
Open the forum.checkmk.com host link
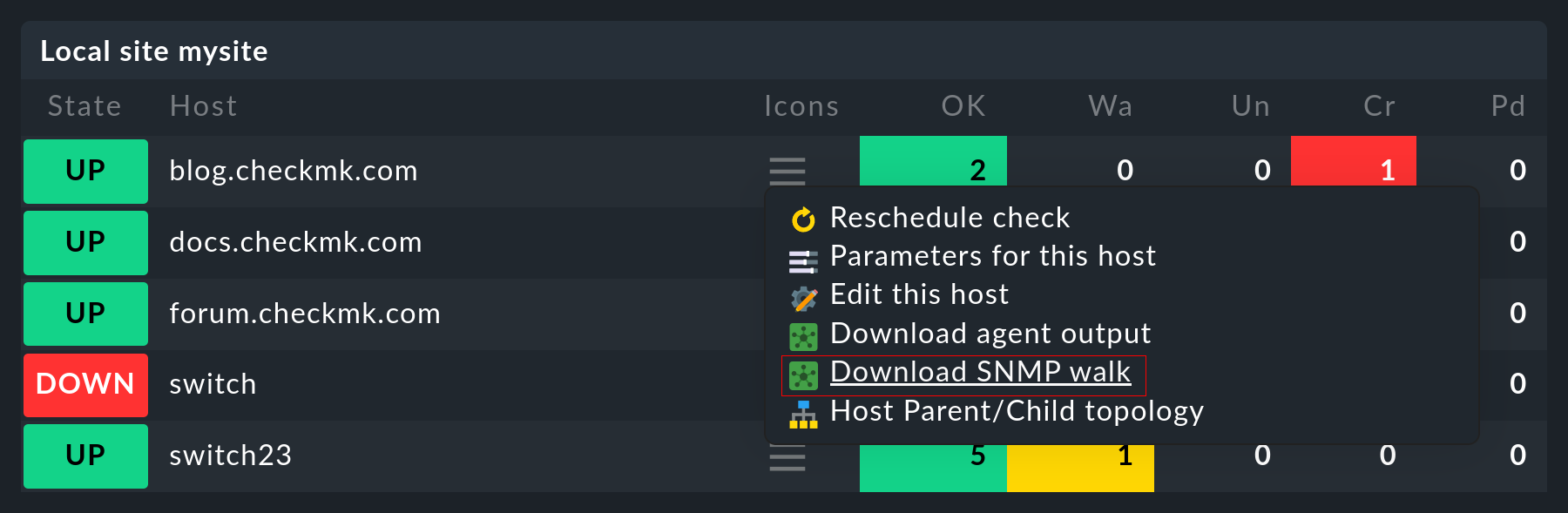tap(305, 314)
